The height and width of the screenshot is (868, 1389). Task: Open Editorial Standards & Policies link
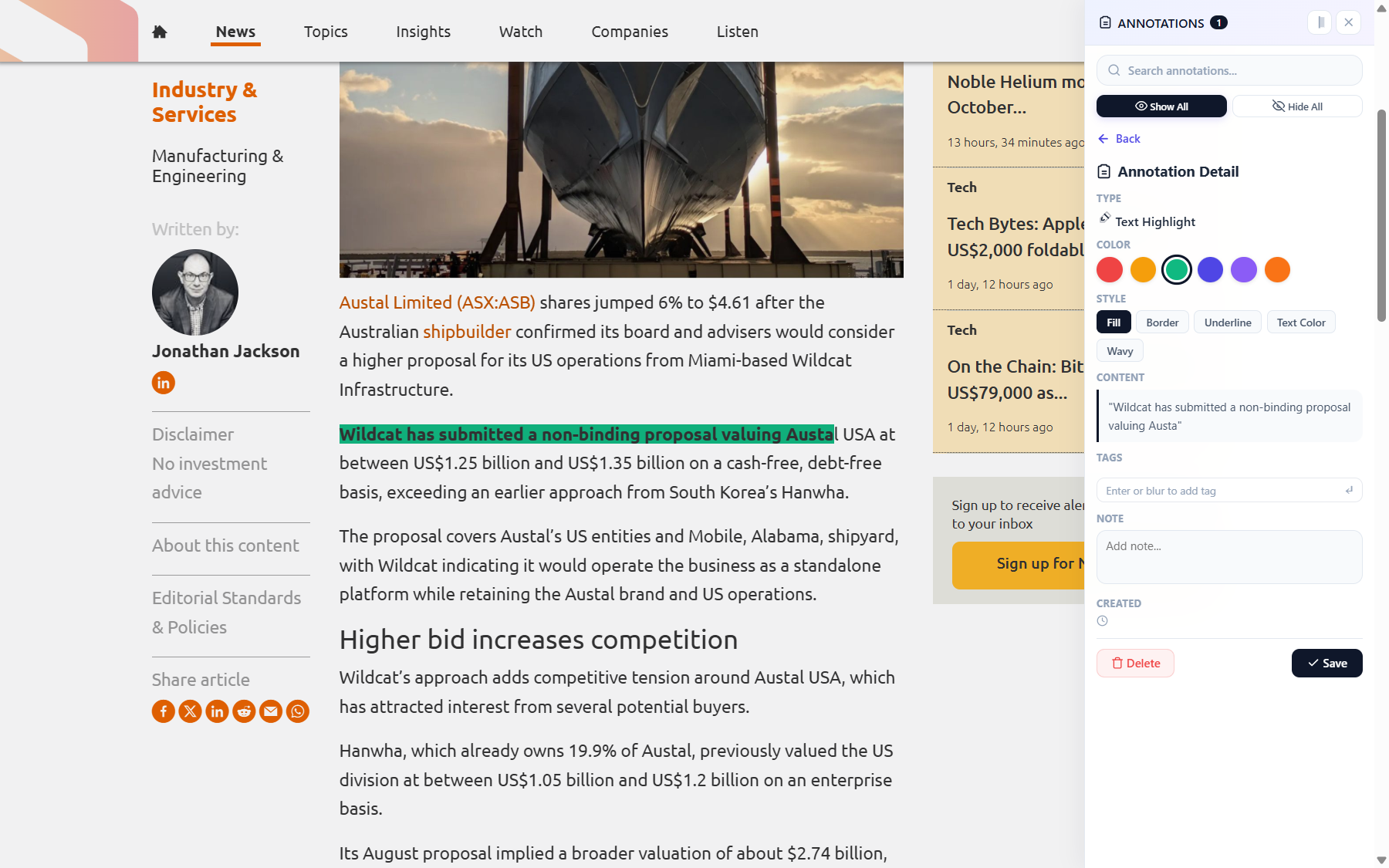[x=226, y=613]
